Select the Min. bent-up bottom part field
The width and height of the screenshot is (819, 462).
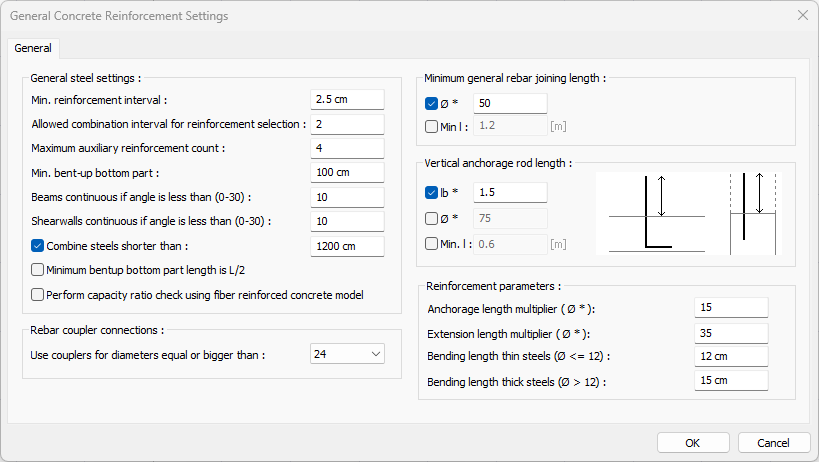[x=347, y=173]
